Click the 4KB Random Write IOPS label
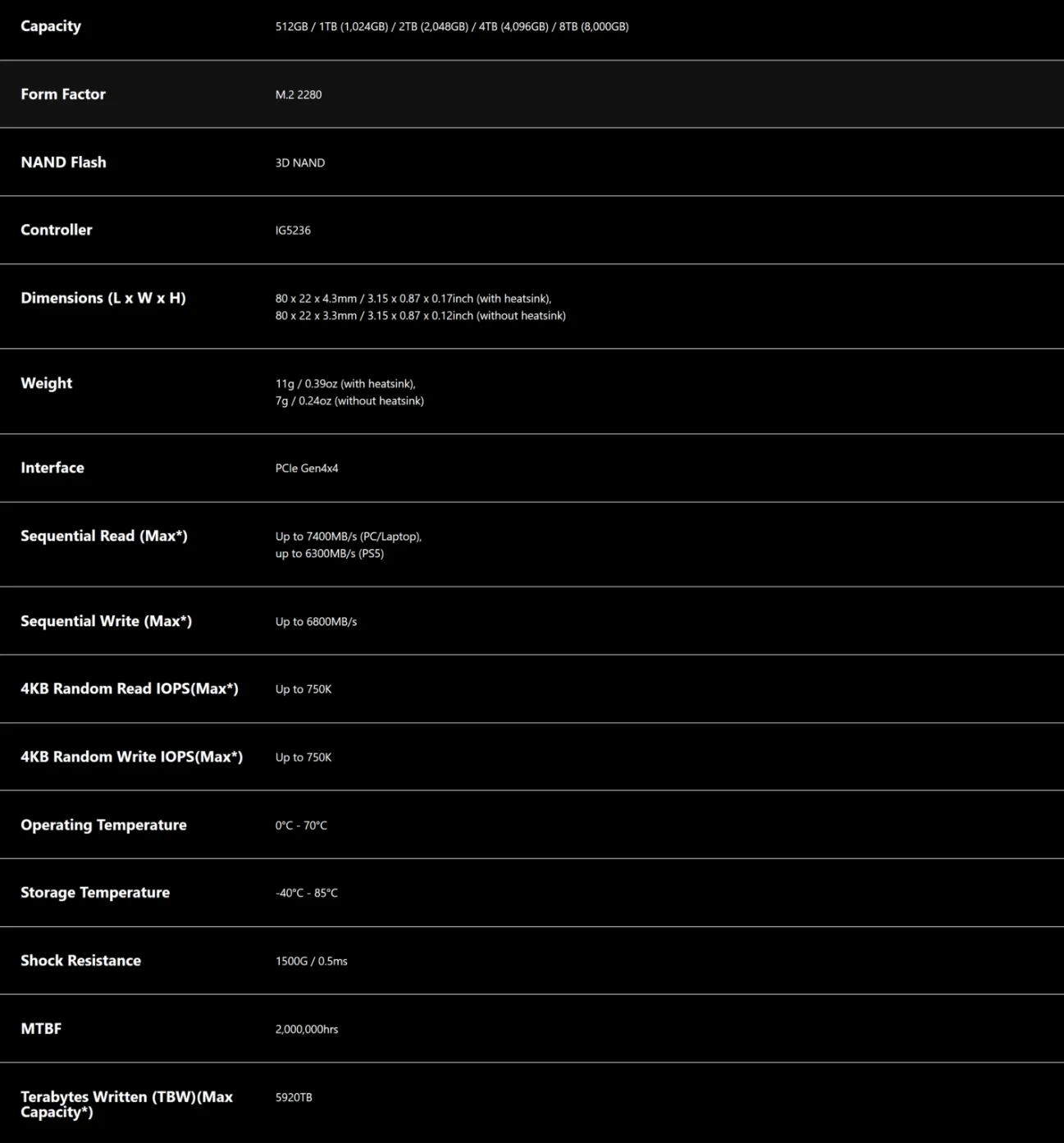This screenshot has height=1143, width=1064. coord(131,757)
